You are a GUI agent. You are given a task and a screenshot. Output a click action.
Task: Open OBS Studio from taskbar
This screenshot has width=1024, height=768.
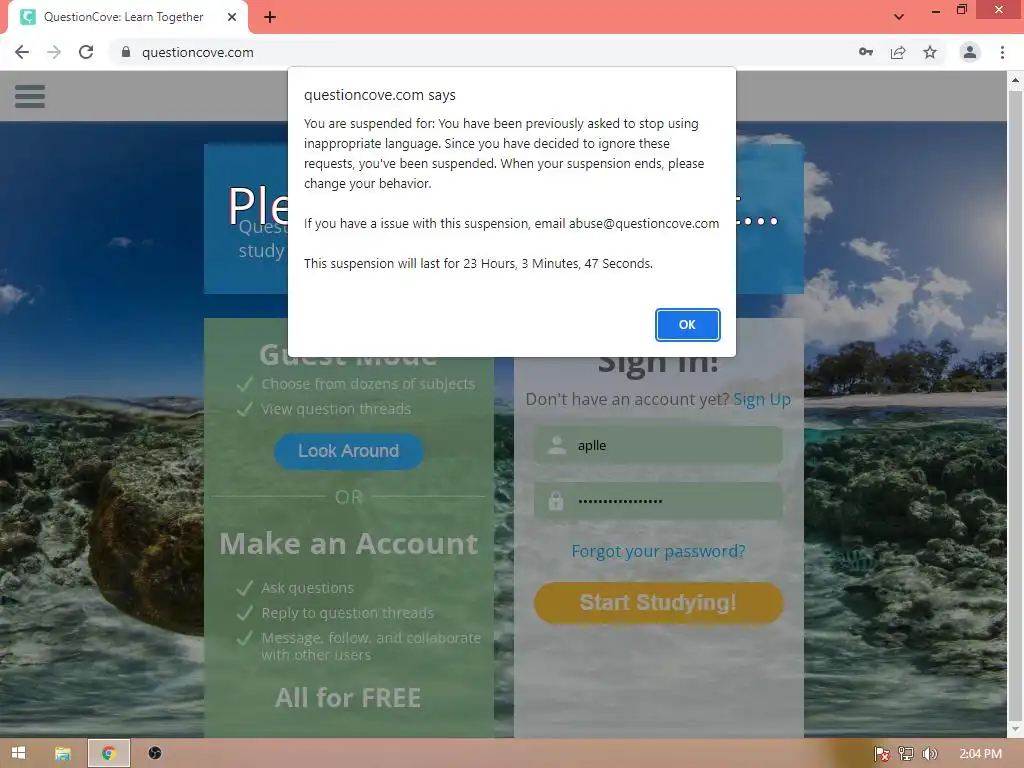pyautogui.click(x=155, y=753)
